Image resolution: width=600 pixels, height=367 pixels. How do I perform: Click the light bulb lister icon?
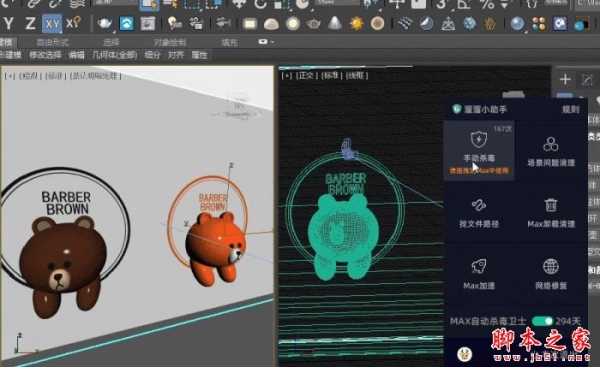pyautogui.click(x=174, y=24)
